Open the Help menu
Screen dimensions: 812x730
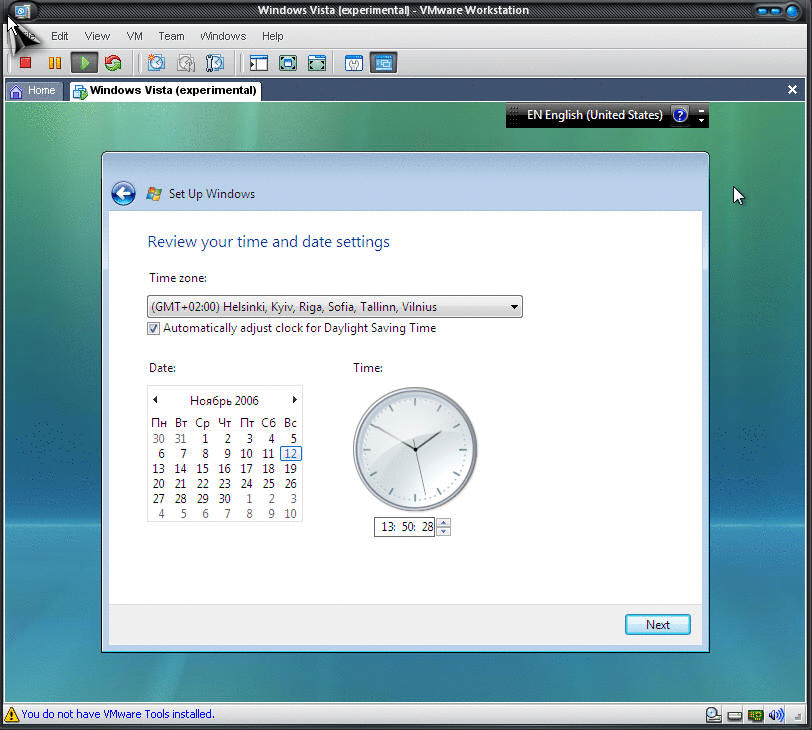(x=272, y=36)
